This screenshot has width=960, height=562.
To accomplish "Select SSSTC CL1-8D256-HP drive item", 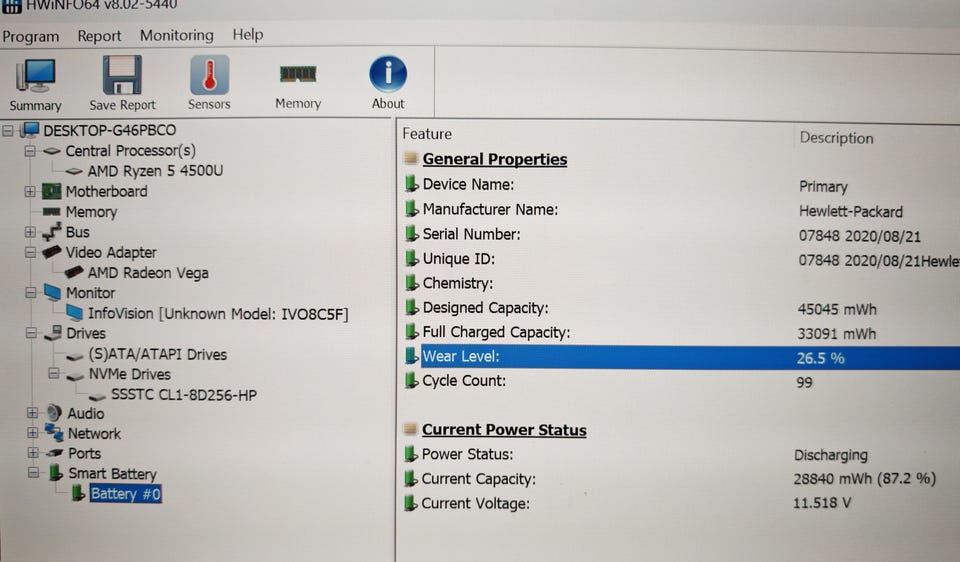I will (184, 395).
